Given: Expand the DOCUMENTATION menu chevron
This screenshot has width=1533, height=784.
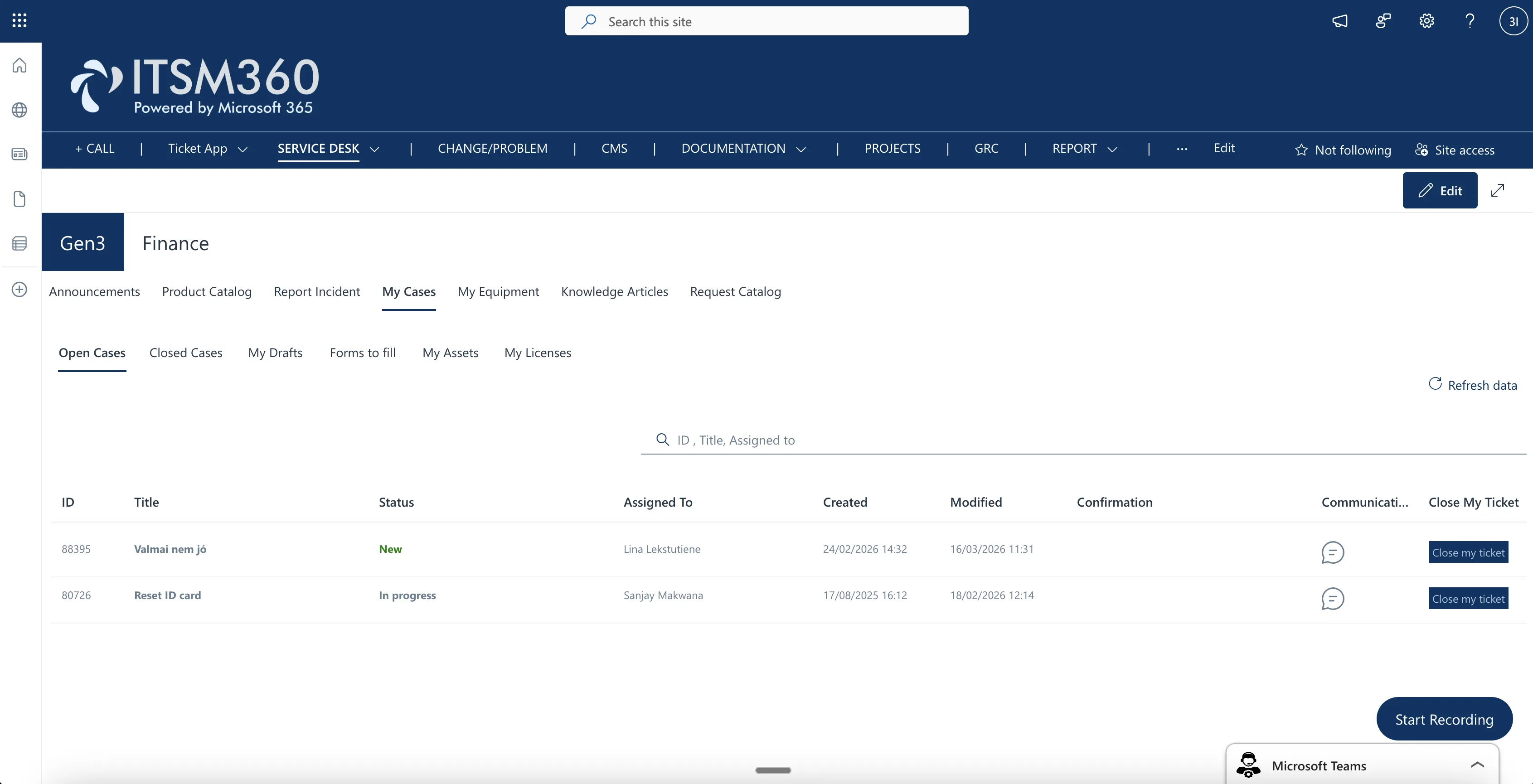Looking at the screenshot, I should (x=801, y=149).
